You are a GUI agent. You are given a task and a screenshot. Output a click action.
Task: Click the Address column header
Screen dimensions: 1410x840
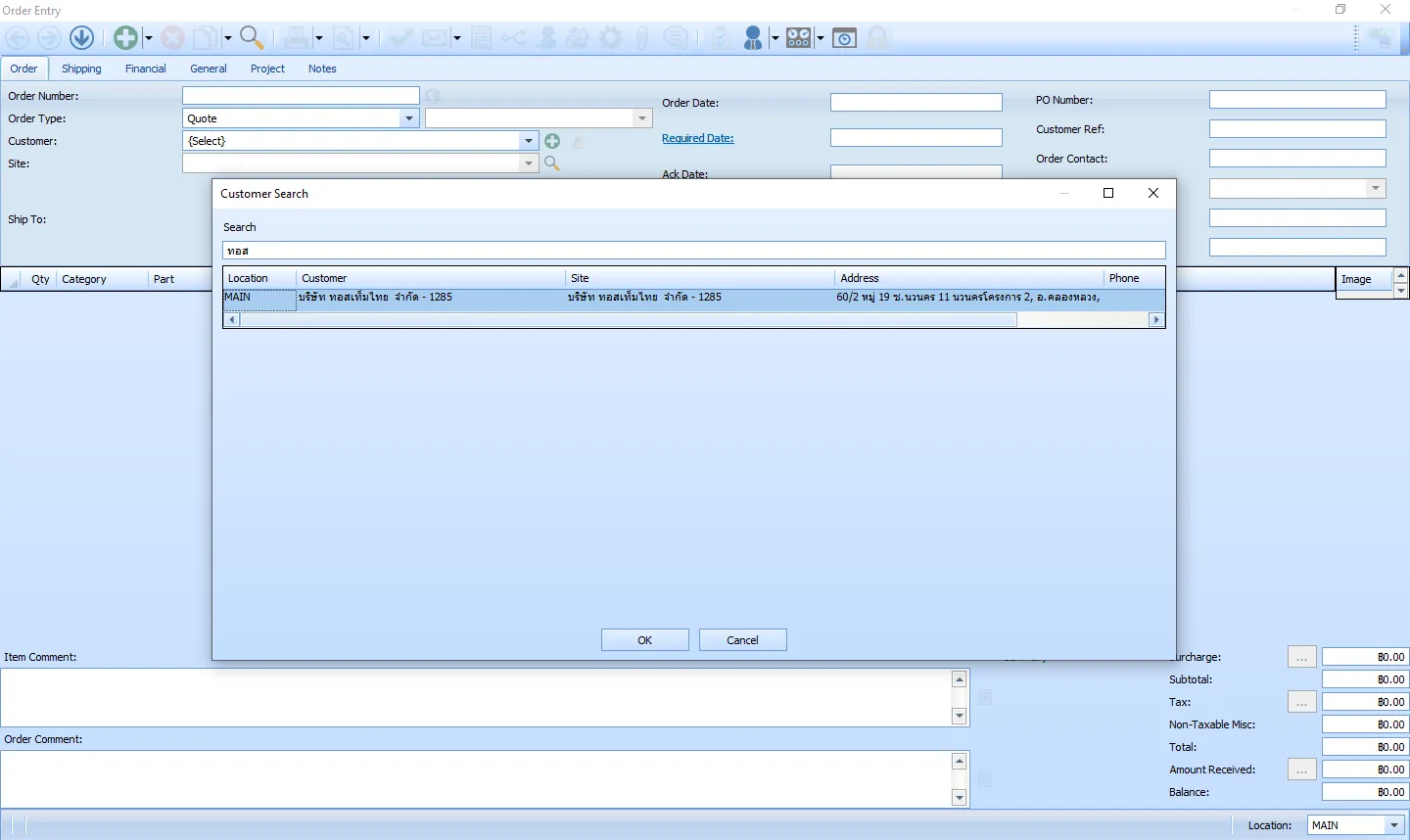coord(969,278)
